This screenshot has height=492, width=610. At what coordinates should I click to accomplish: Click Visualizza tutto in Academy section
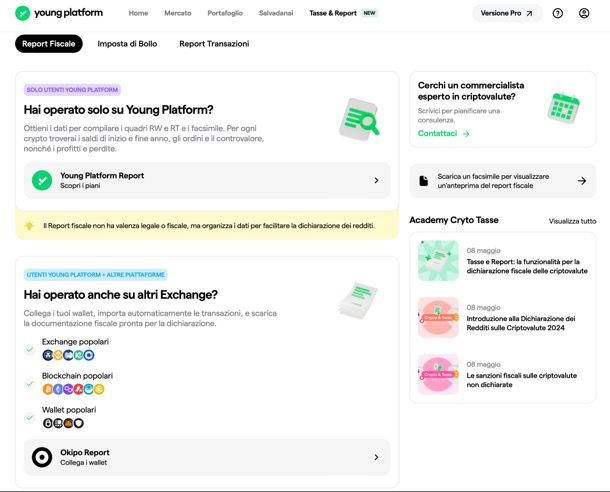point(572,221)
